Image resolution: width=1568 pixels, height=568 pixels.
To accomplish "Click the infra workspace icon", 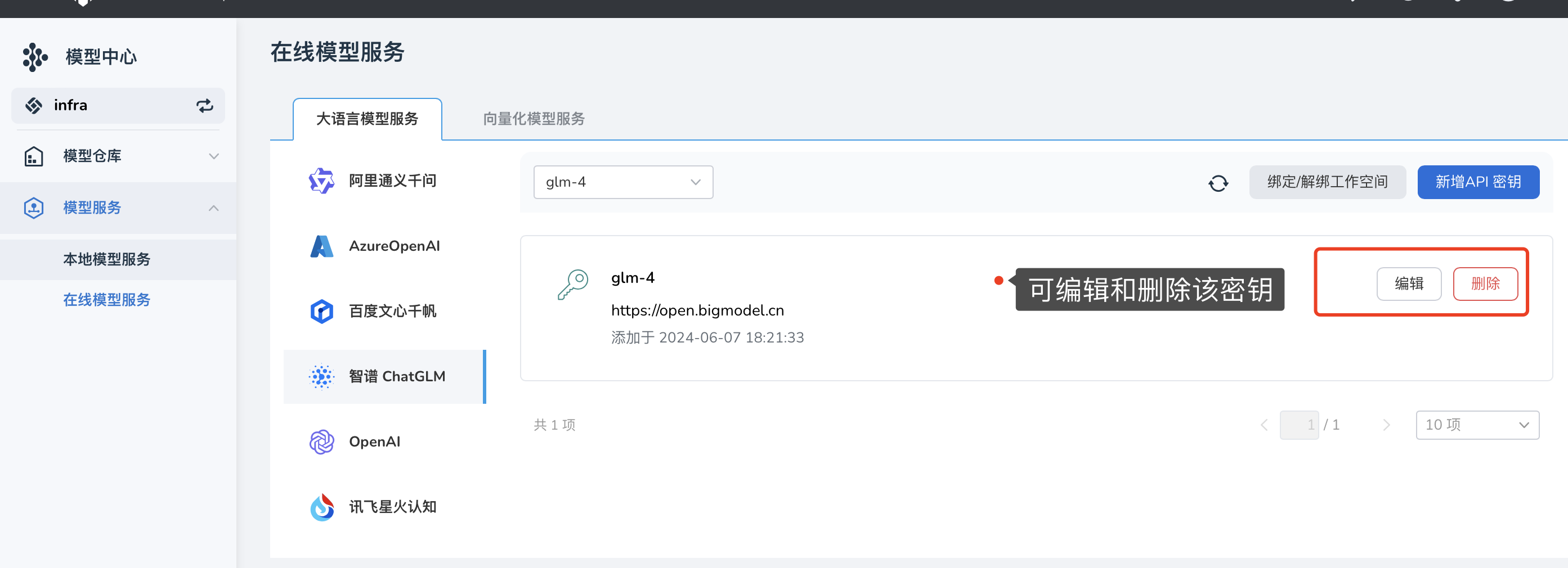I will coord(33,106).
